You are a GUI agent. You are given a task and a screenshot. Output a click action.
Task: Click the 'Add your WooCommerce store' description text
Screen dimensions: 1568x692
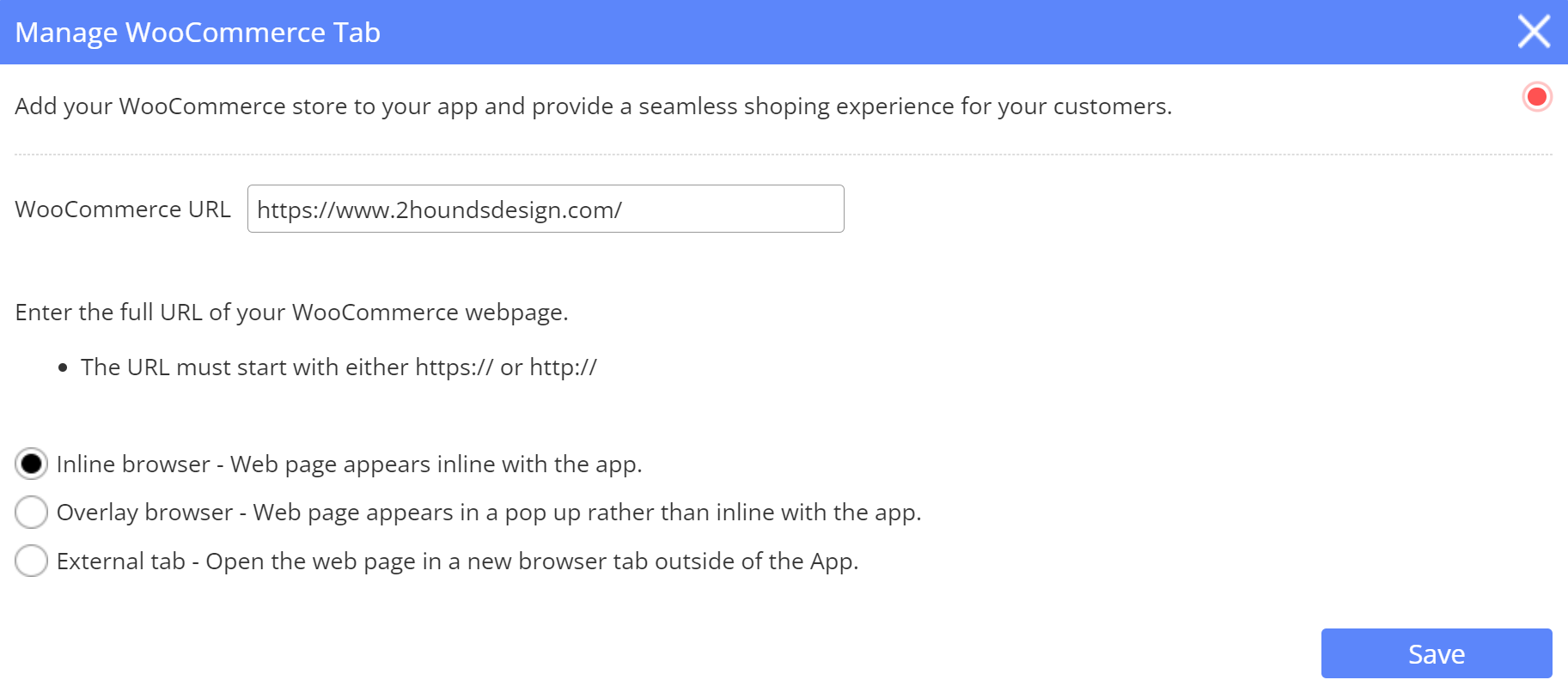click(x=593, y=106)
